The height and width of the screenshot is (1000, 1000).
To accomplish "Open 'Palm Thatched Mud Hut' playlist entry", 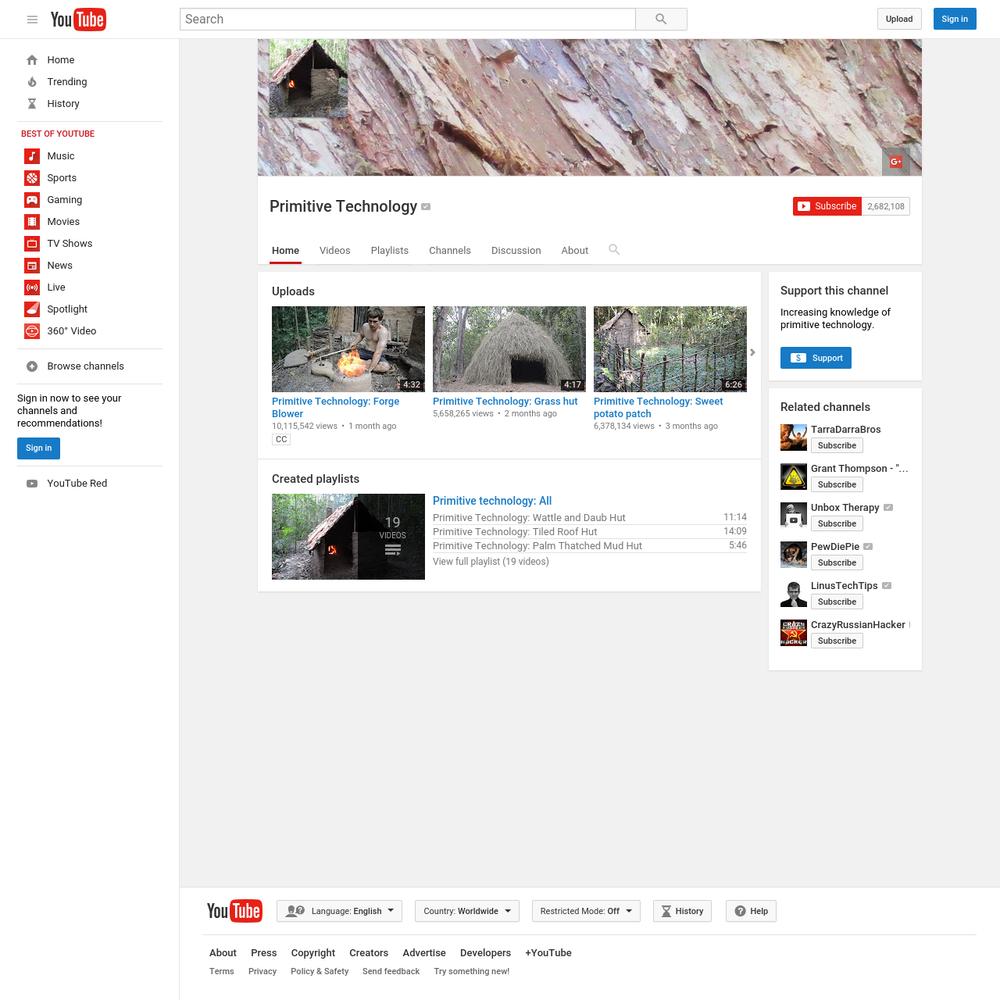I will coord(537,545).
